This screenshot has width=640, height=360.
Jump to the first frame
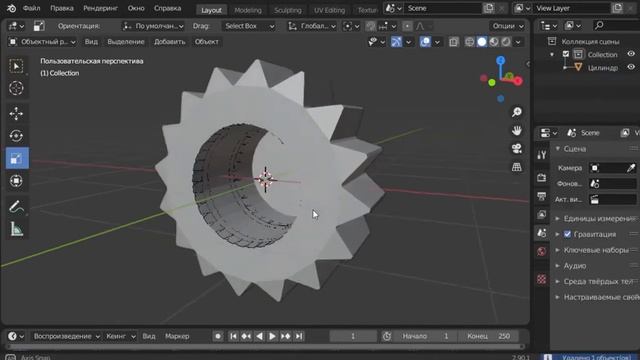[233, 336]
